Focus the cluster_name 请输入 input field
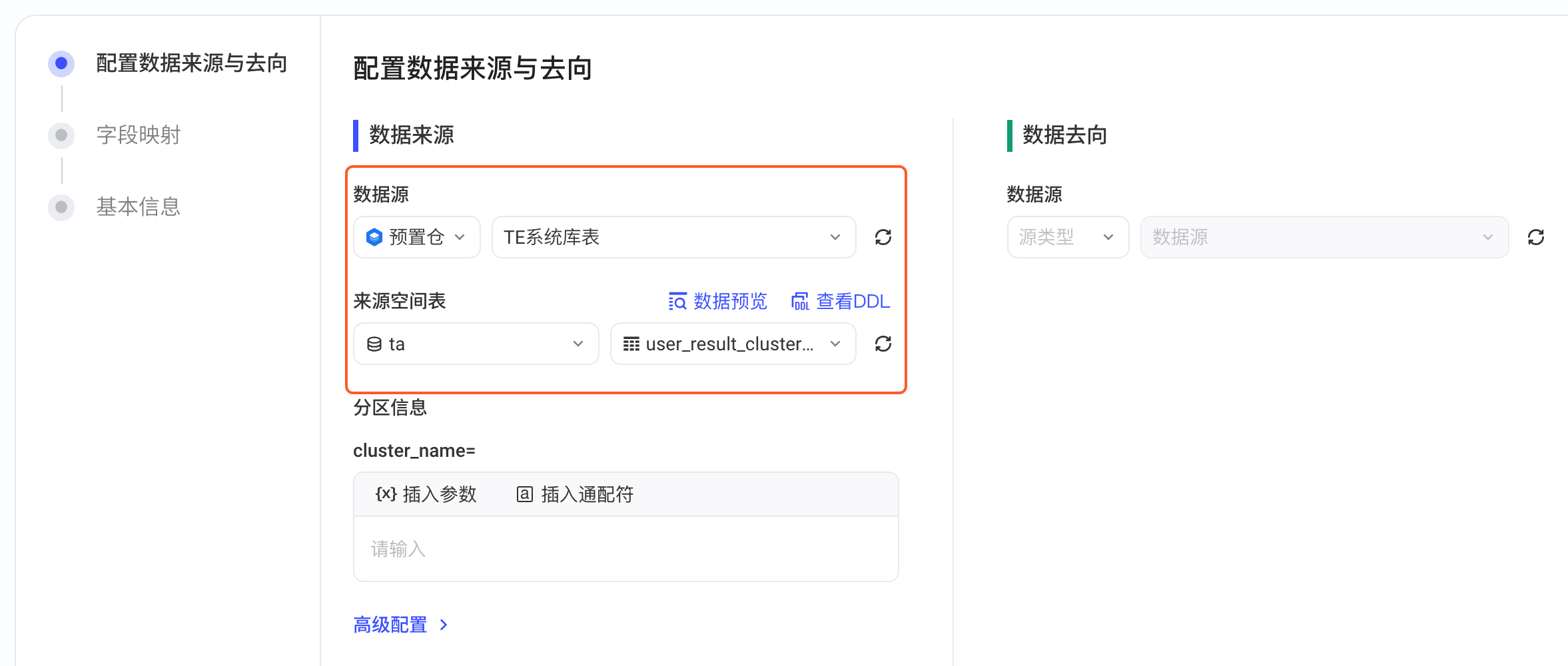 coord(626,549)
